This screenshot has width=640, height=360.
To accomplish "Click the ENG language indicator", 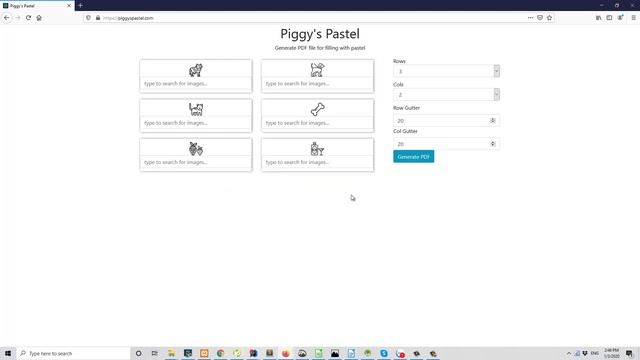I will coord(595,353).
